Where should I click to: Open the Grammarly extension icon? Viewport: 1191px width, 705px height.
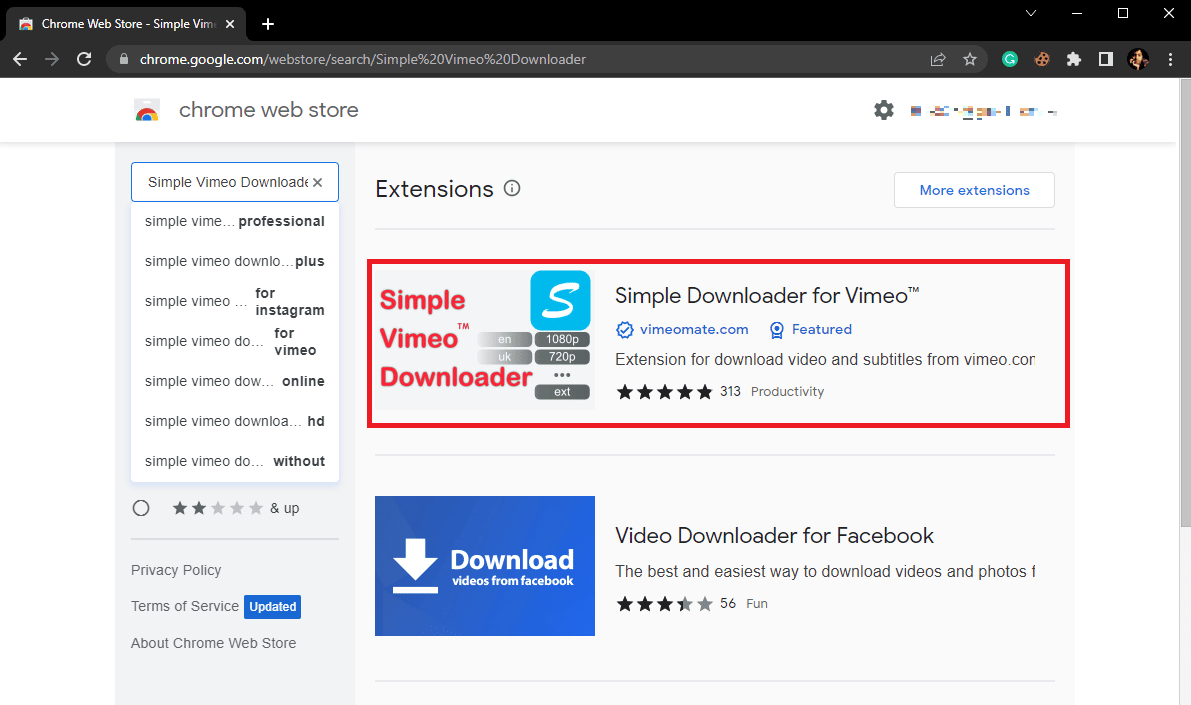pos(1009,59)
